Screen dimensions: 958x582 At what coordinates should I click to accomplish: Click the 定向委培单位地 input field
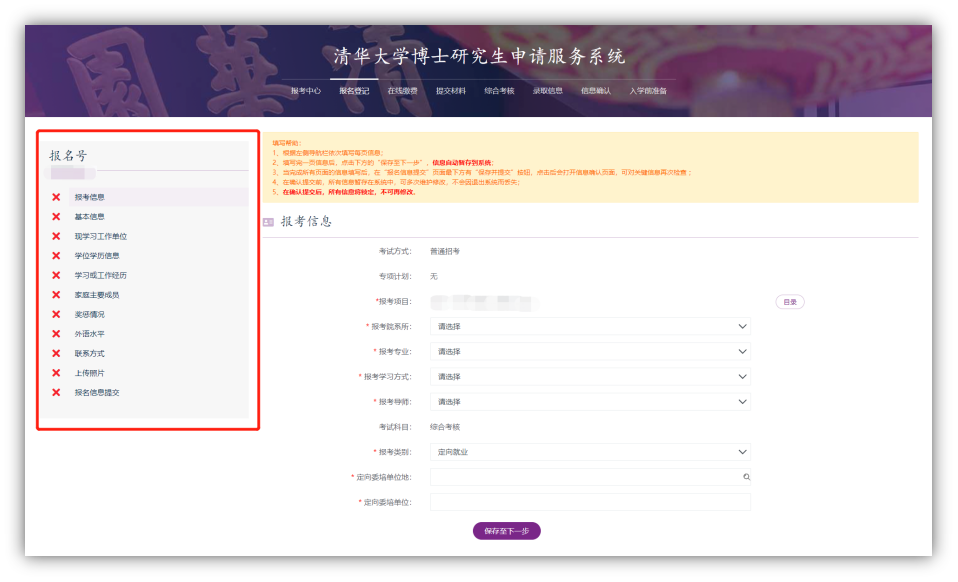coord(590,477)
